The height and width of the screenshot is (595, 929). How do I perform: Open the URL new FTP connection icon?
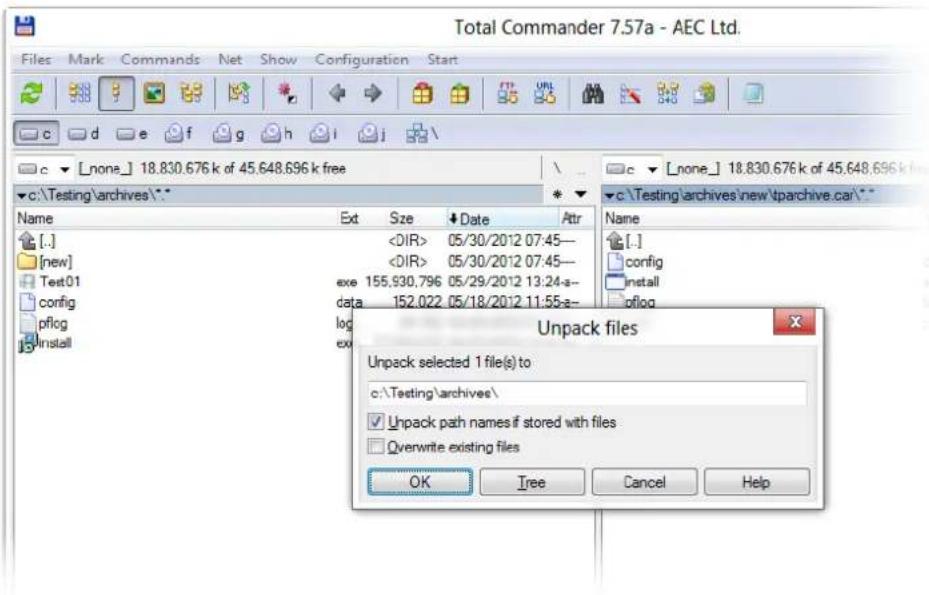coord(545,94)
